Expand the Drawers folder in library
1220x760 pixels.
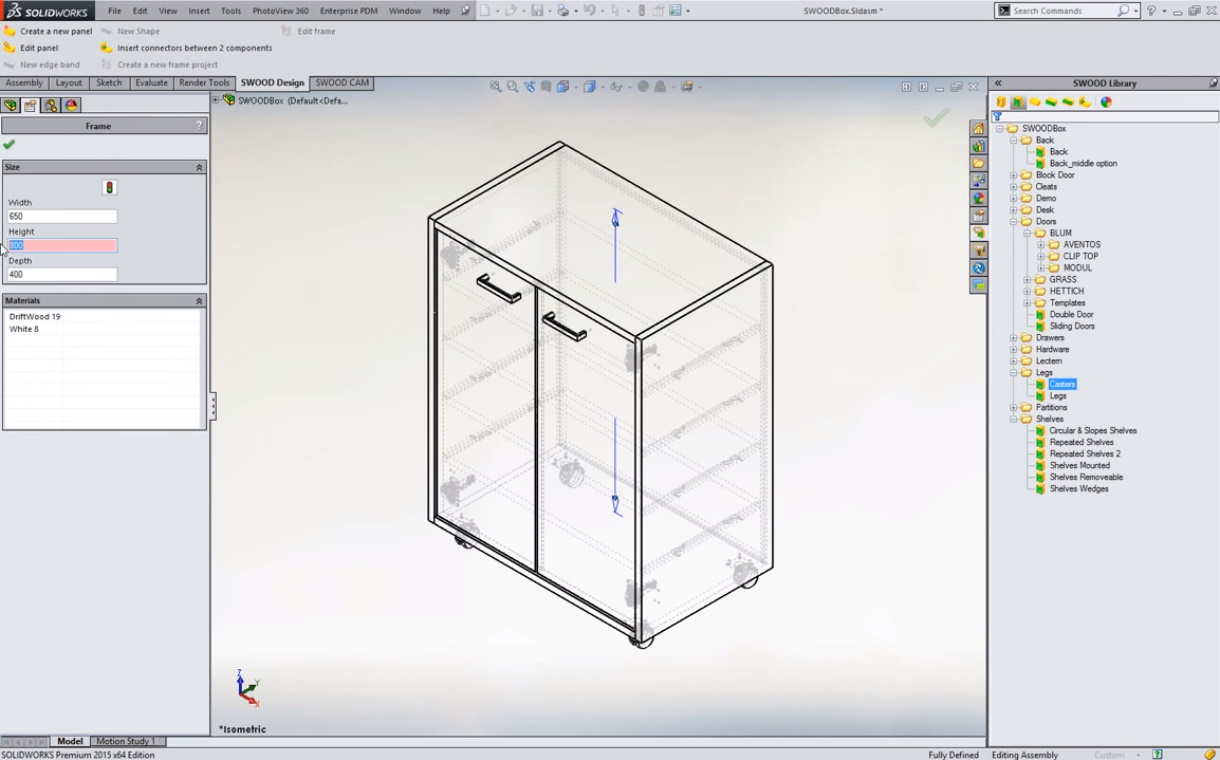(x=1013, y=338)
